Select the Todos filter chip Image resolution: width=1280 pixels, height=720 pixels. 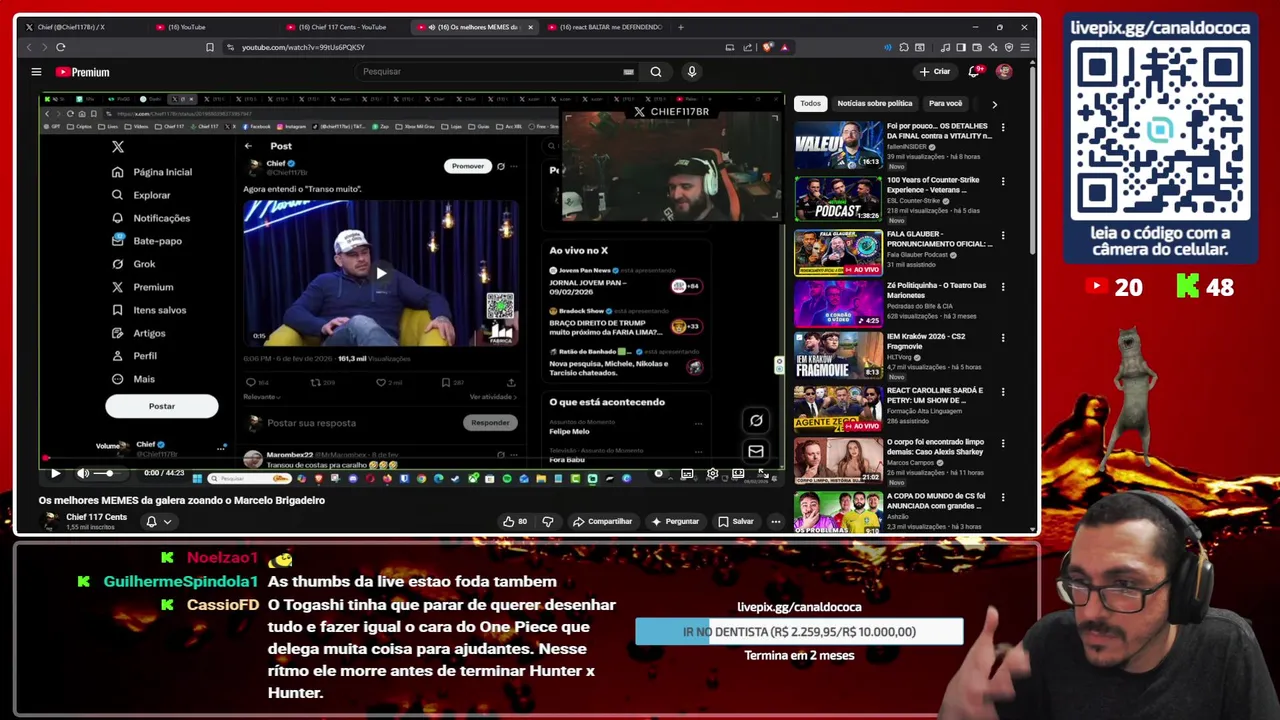point(810,103)
